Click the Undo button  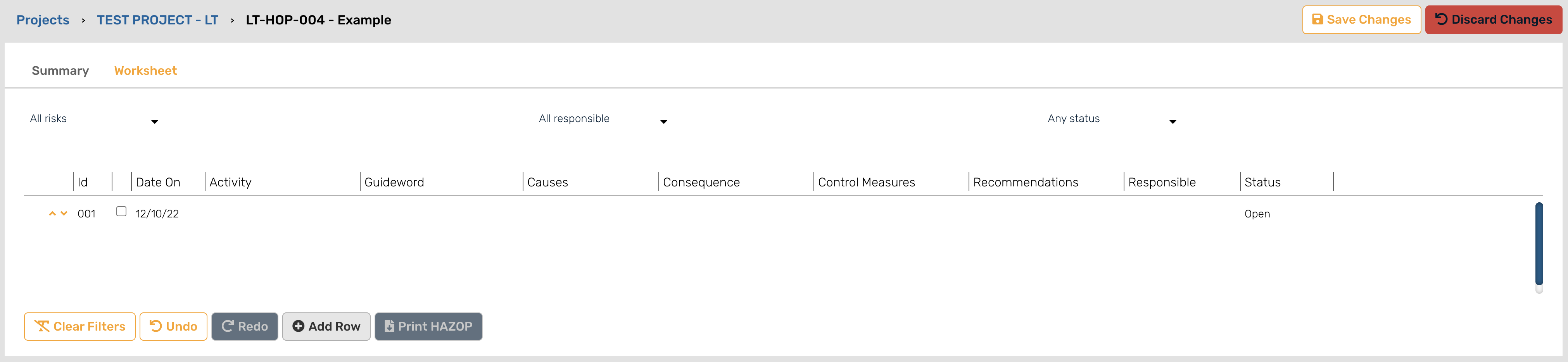click(x=173, y=326)
